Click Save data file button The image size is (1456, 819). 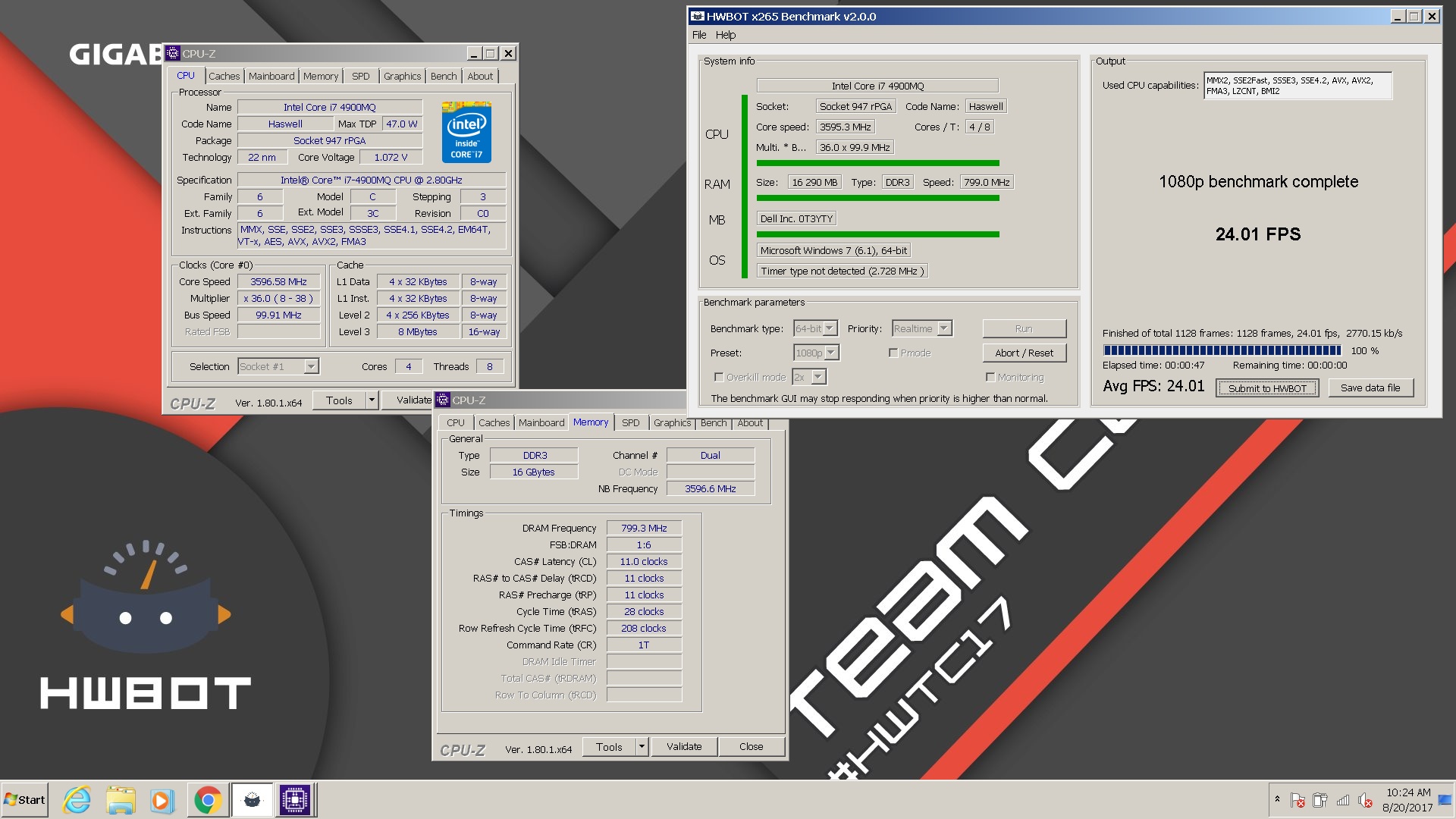1370,388
